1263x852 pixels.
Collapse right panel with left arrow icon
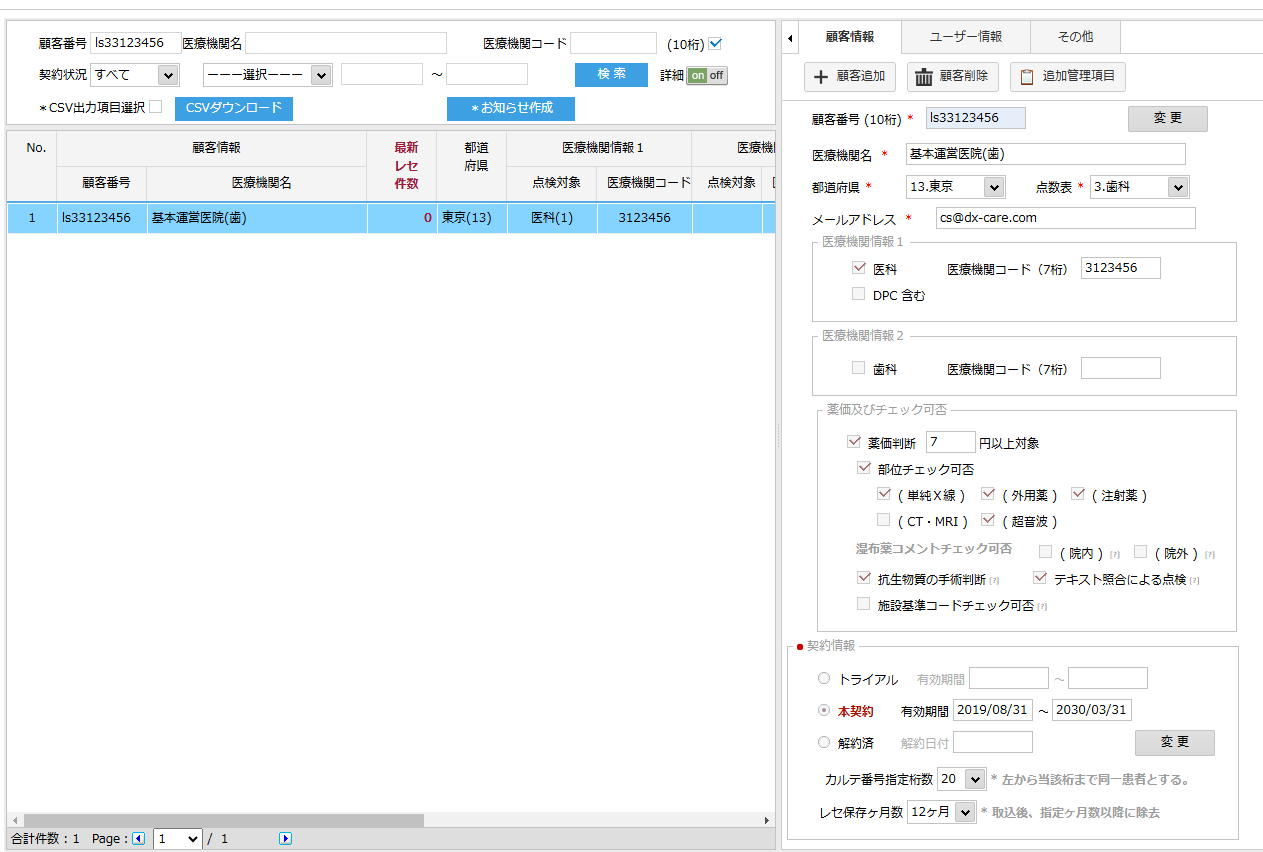[x=791, y=38]
